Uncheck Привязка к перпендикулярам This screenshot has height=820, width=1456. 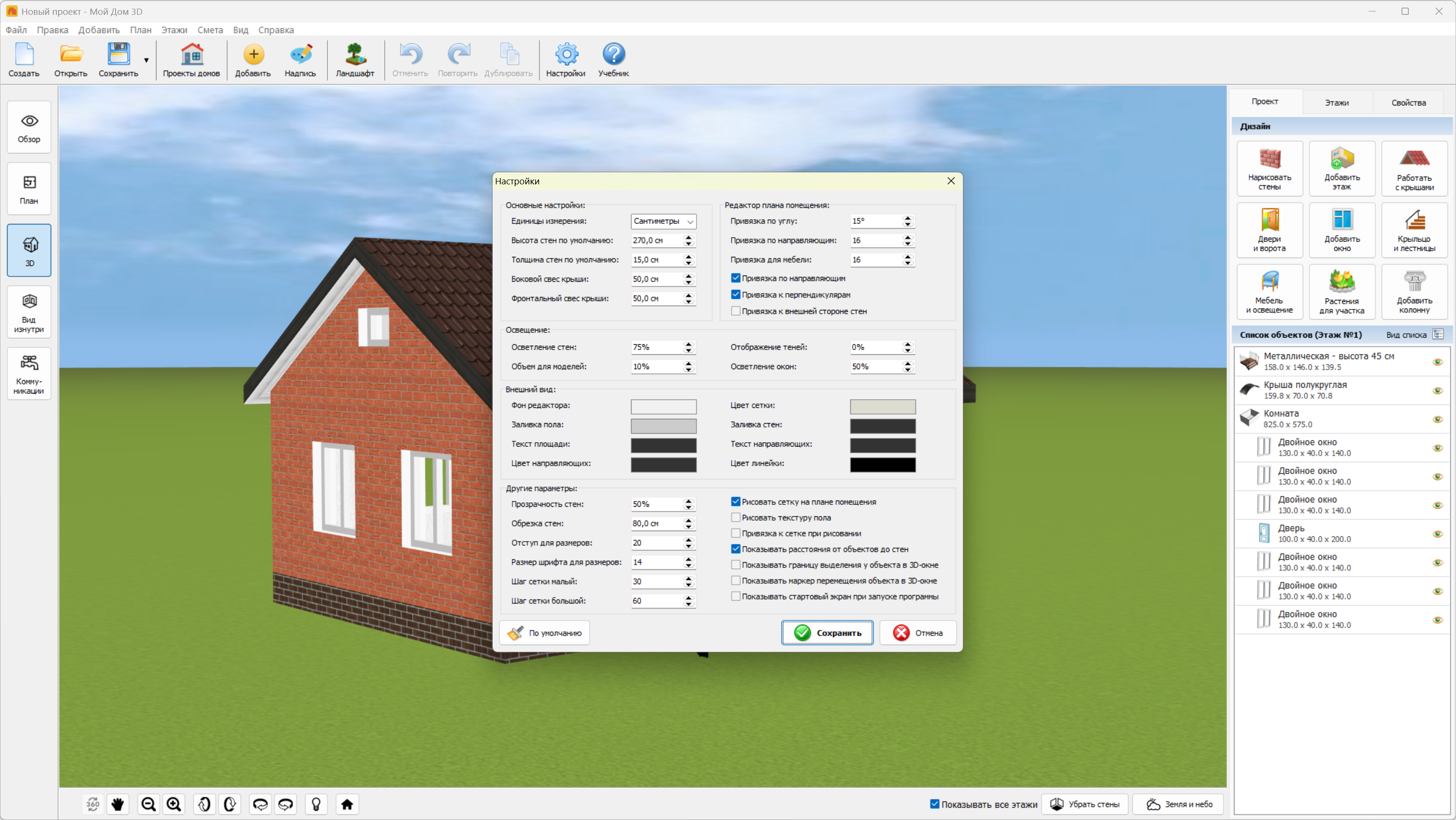pos(735,295)
